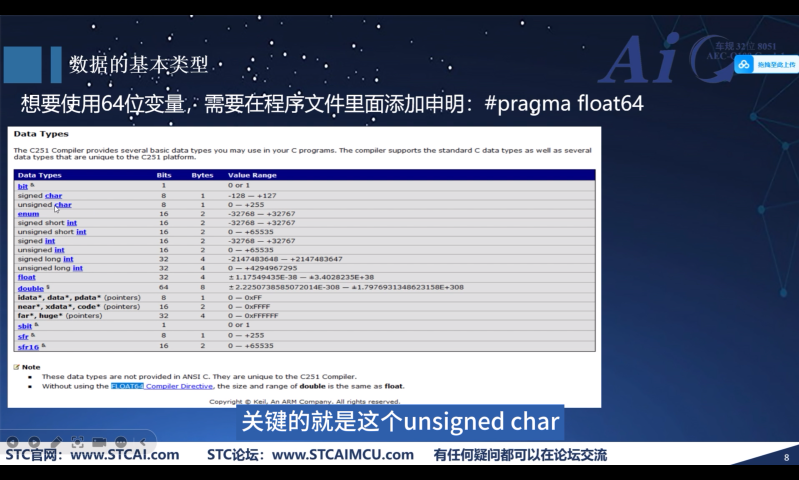Screen dimensions: 799x480
Task: Click the '0 — 0xFFFFFF' pointer range
Action: (x=253, y=316)
